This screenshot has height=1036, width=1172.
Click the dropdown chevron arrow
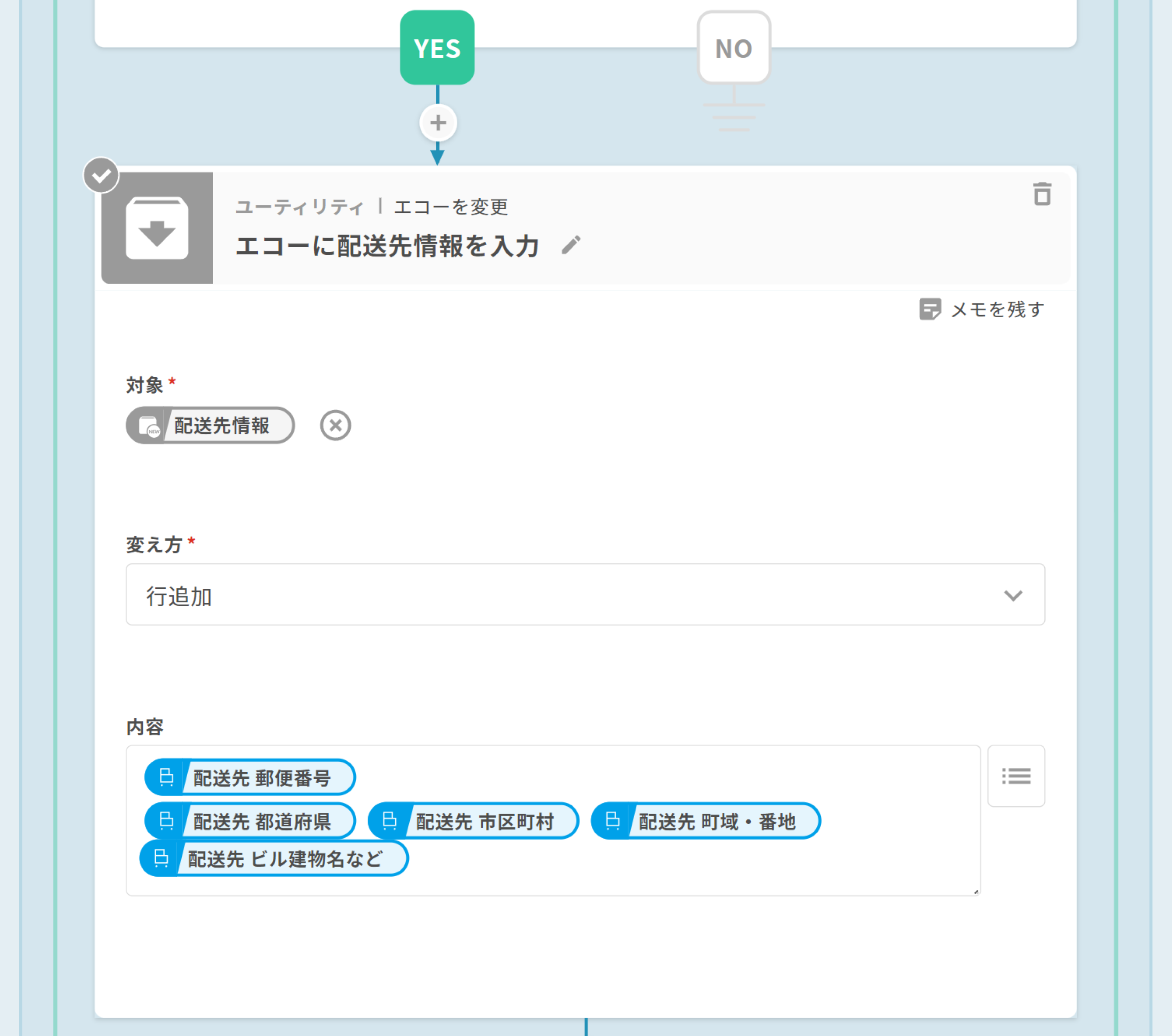click(1013, 595)
